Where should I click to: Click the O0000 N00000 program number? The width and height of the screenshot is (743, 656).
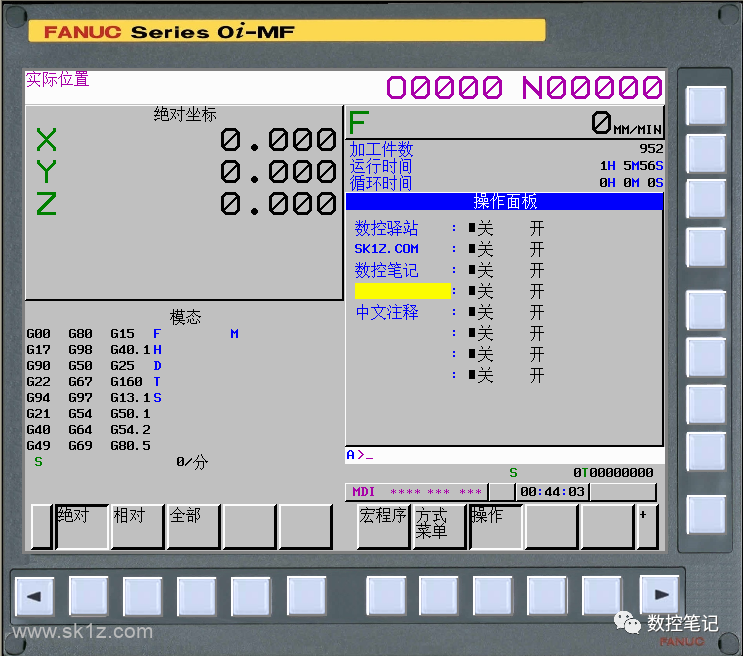(525, 88)
